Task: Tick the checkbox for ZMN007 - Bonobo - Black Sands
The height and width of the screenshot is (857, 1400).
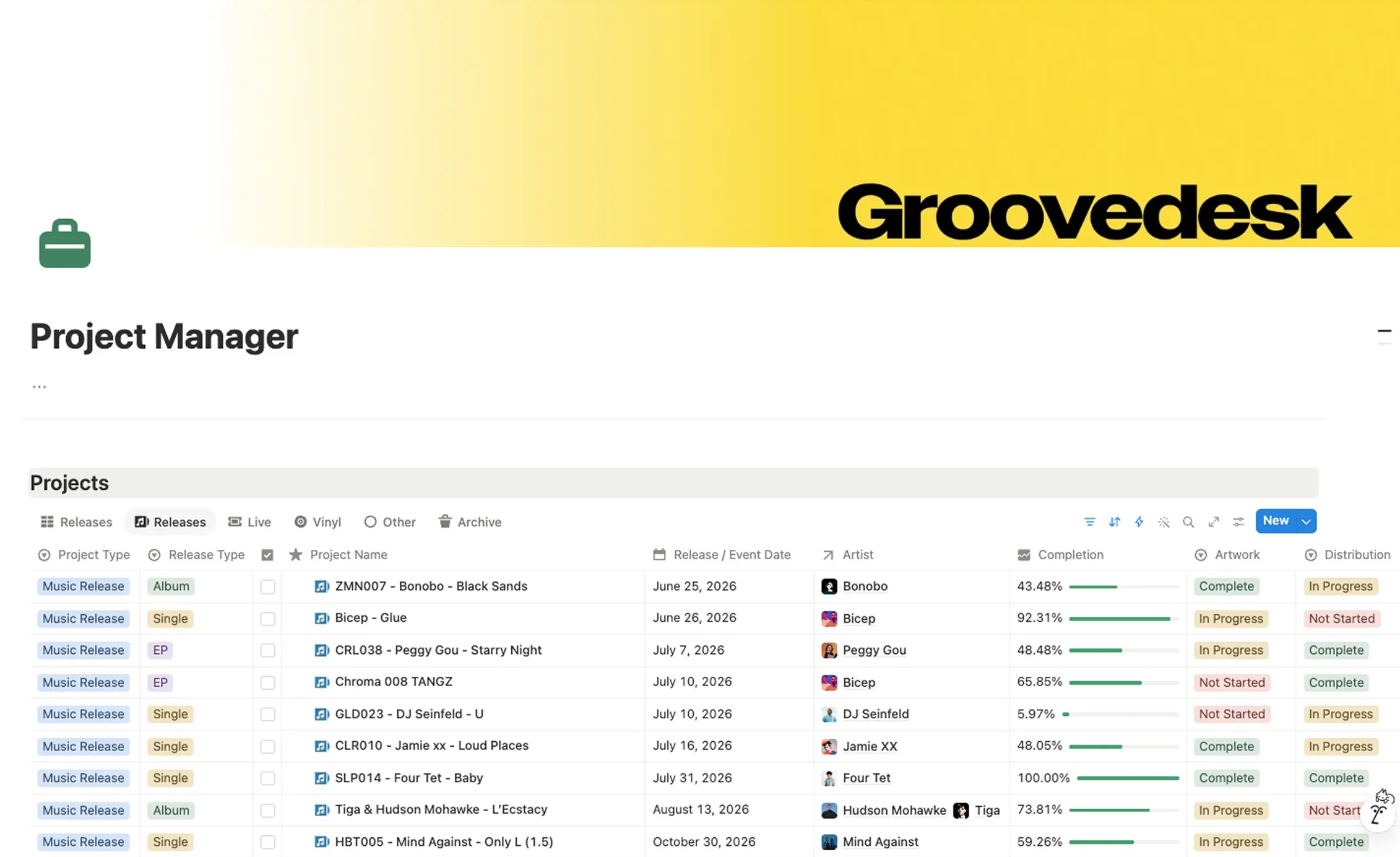Action: 267,587
